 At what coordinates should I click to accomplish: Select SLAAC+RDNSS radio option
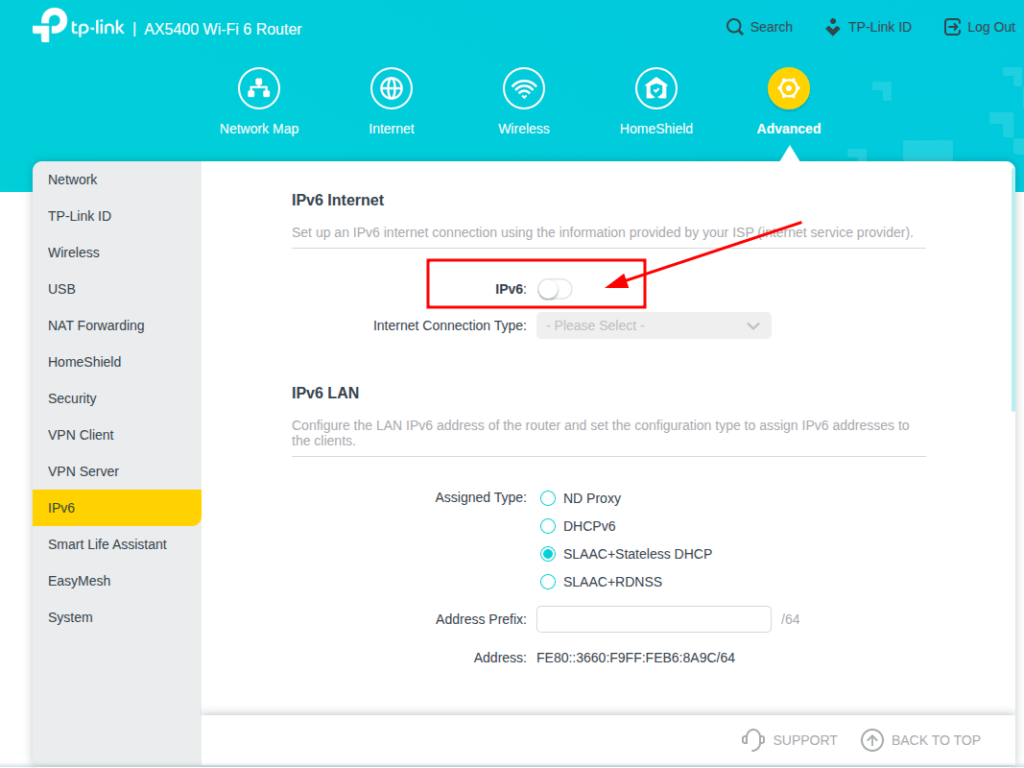[548, 582]
